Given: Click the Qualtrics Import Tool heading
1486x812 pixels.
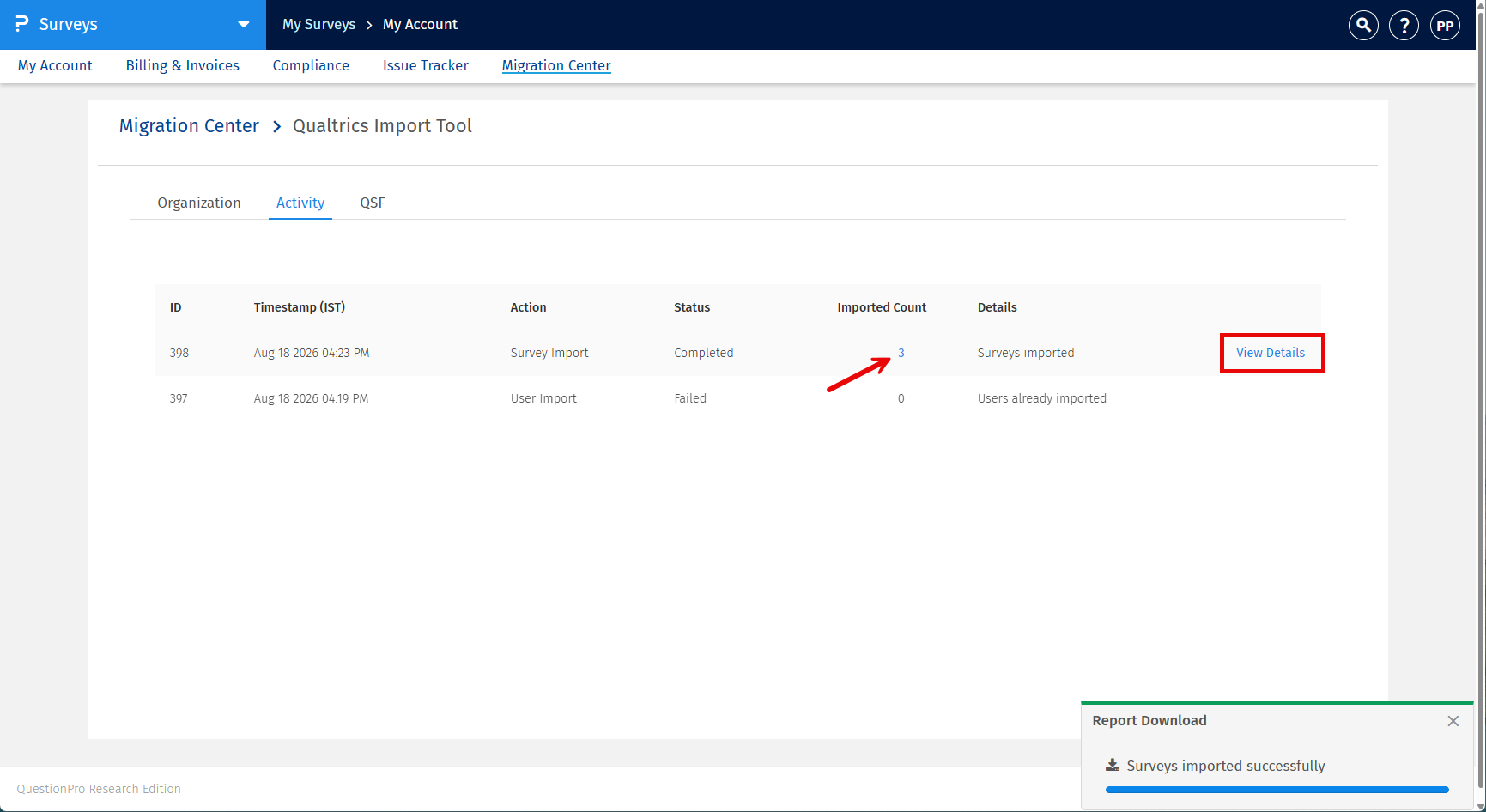Looking at the screenshot, I should [383, 126].
